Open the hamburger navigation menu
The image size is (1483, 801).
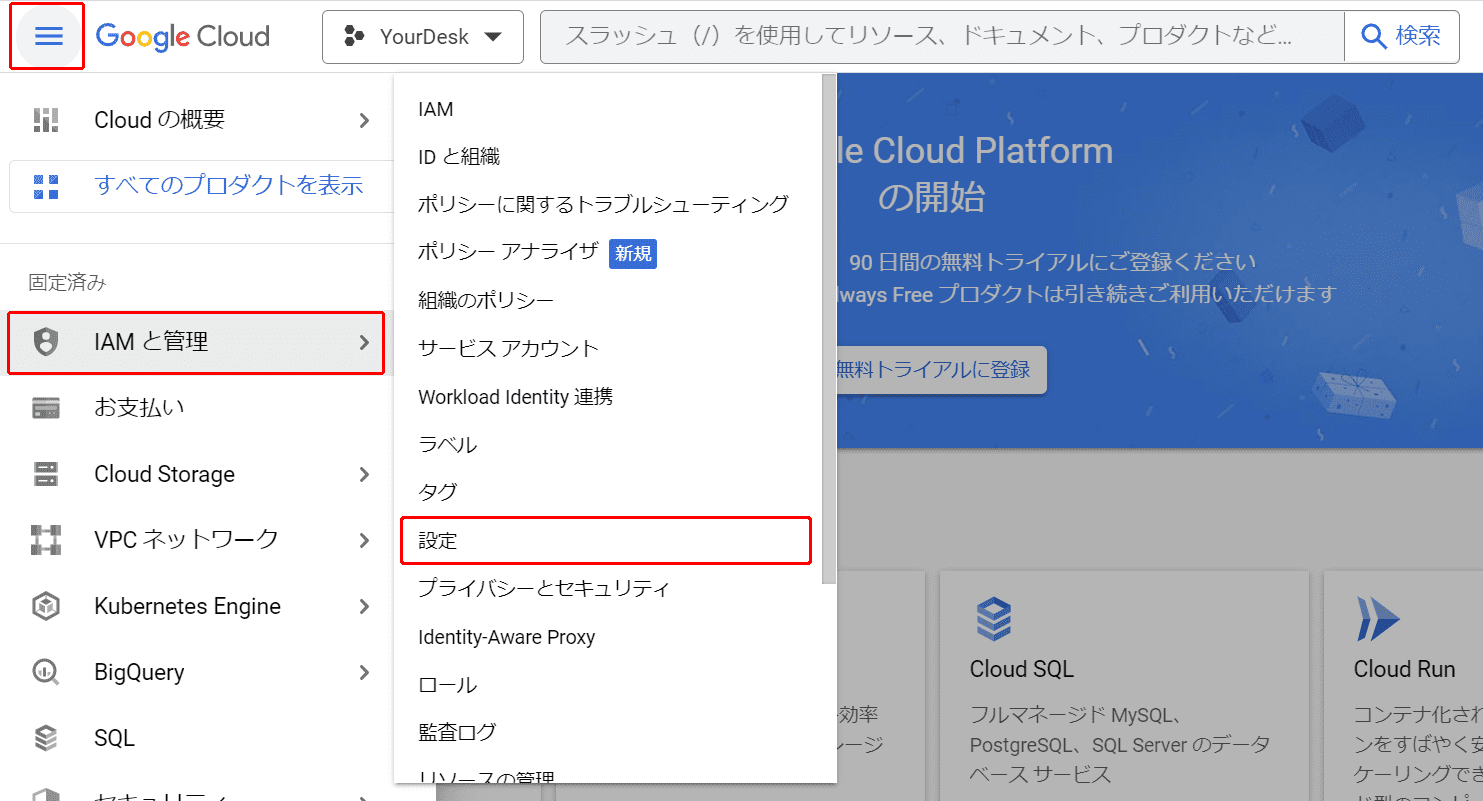49,37
